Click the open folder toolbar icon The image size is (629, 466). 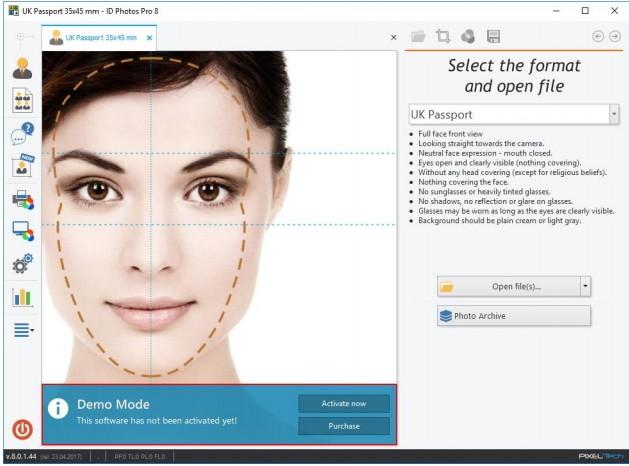pos(418,36)
